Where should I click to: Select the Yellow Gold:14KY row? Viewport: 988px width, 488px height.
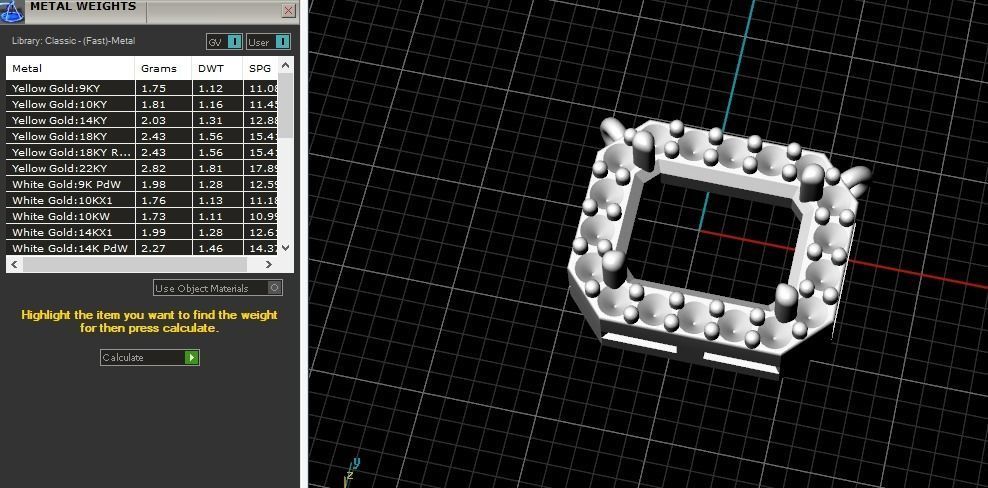pyautogui.click(x=142, y=120)
